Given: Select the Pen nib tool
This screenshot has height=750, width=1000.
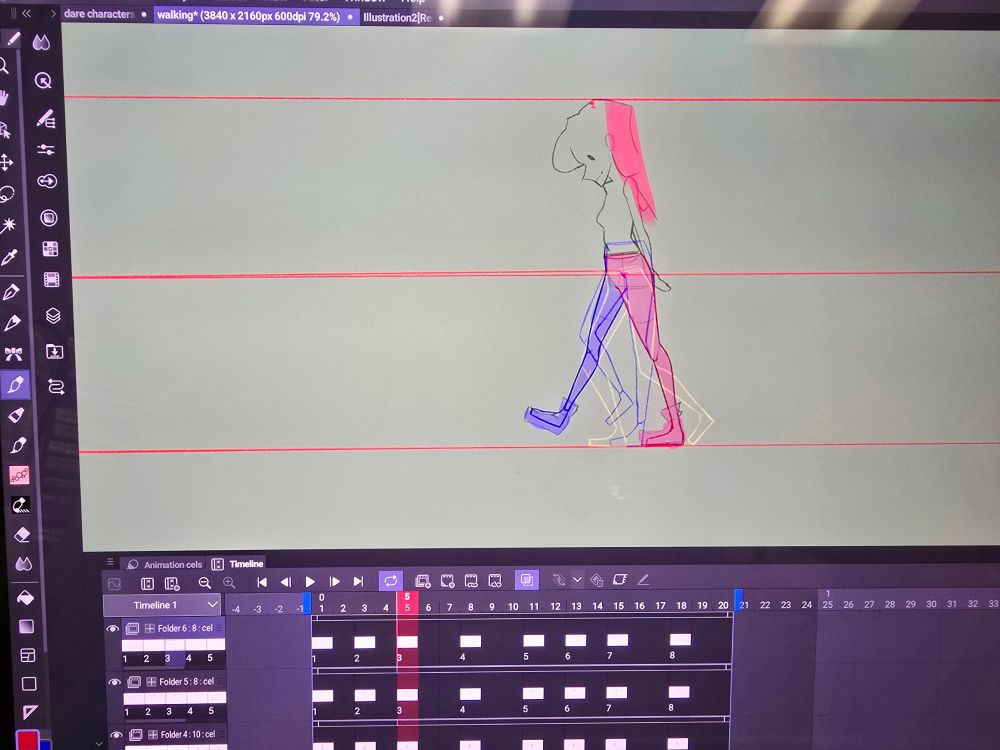Looking at the screenshot, I should pyautogui.click(x=11, y=292).
